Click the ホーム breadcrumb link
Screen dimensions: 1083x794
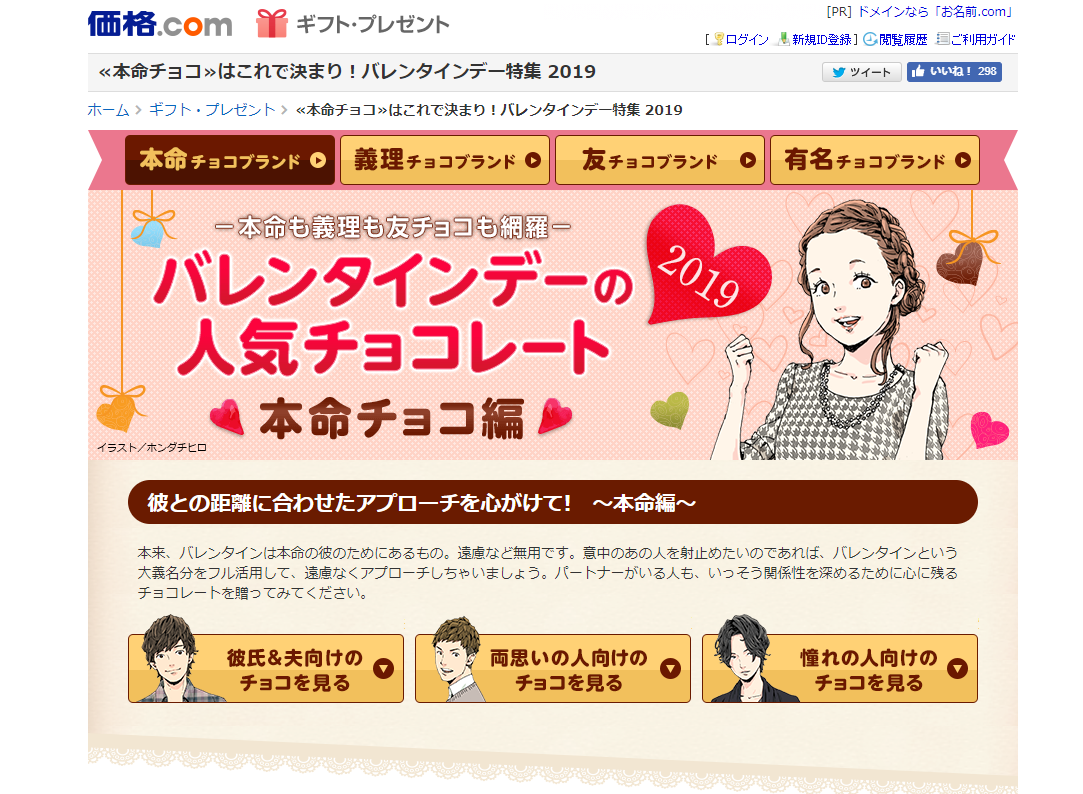click(x=108, y=110)
